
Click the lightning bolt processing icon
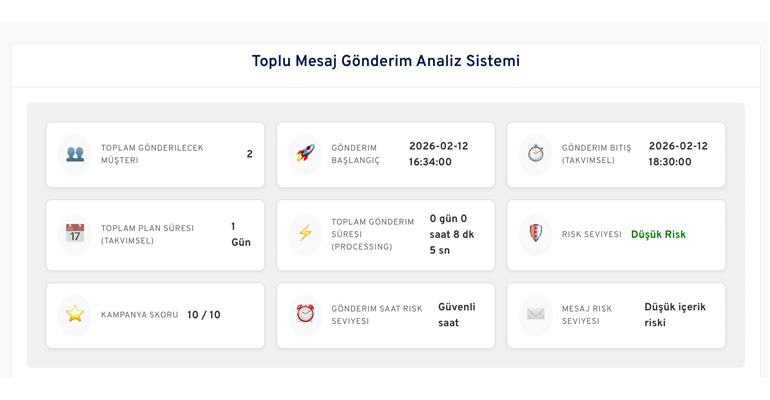click(x=305, y=234)
